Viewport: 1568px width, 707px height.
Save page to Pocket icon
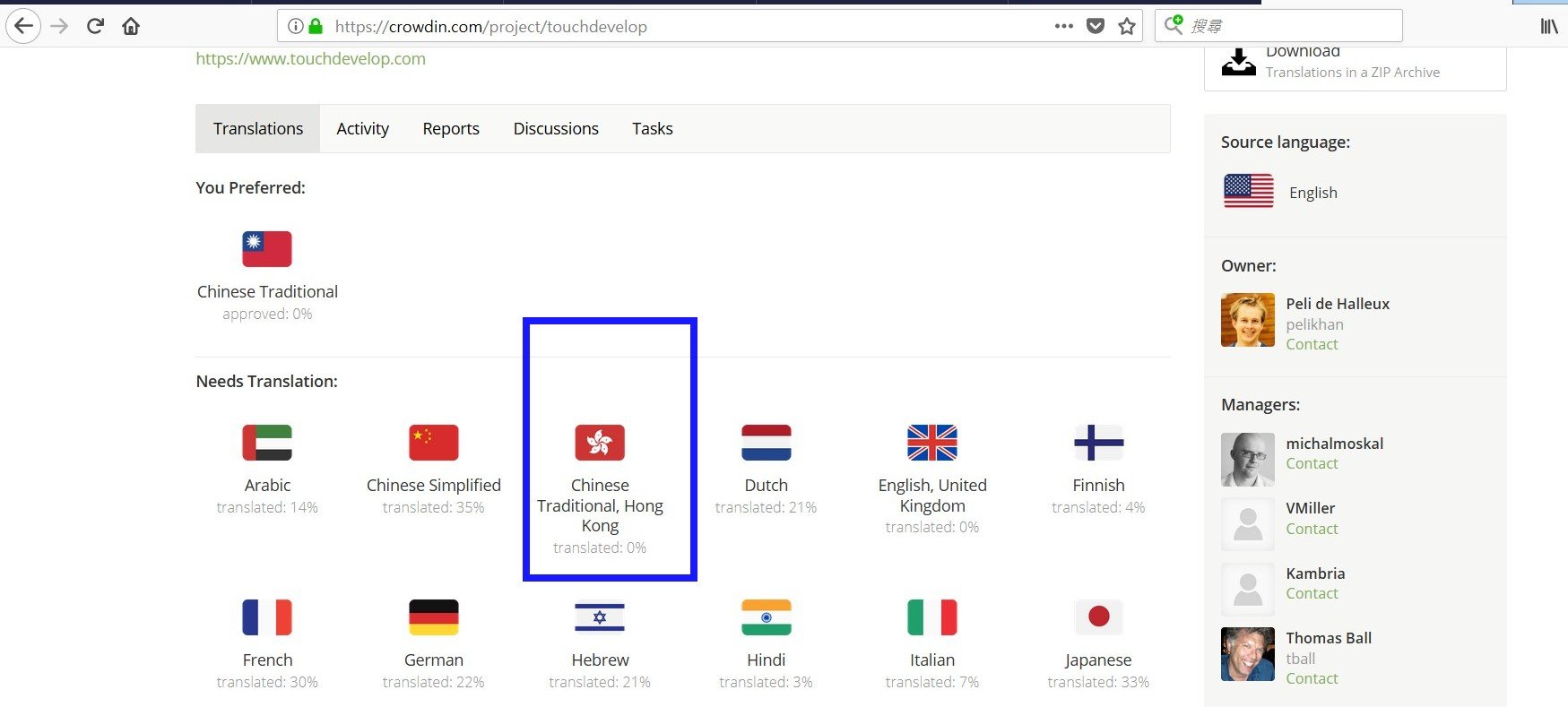(1096, 26)
